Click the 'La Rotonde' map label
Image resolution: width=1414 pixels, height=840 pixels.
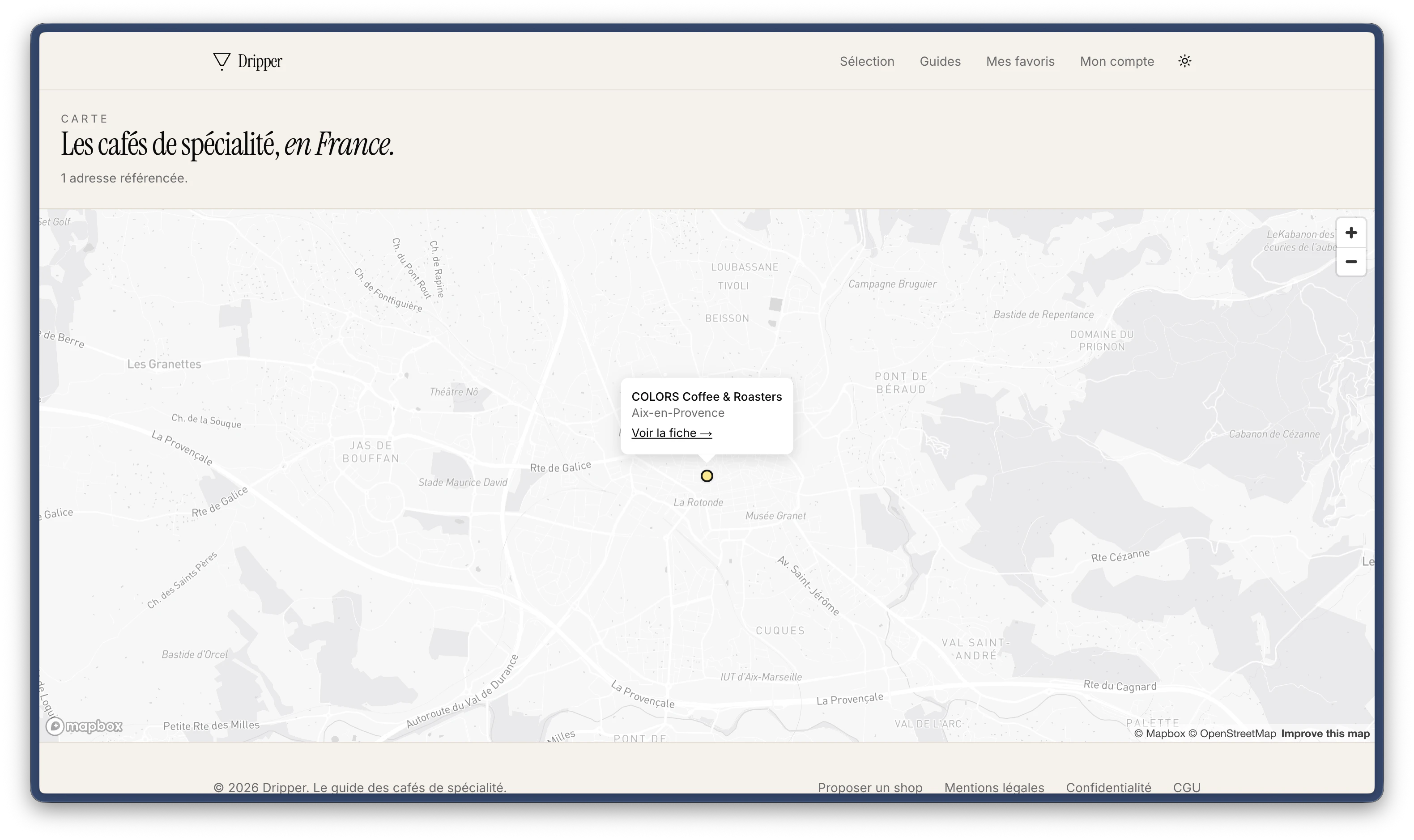(698, 503)
